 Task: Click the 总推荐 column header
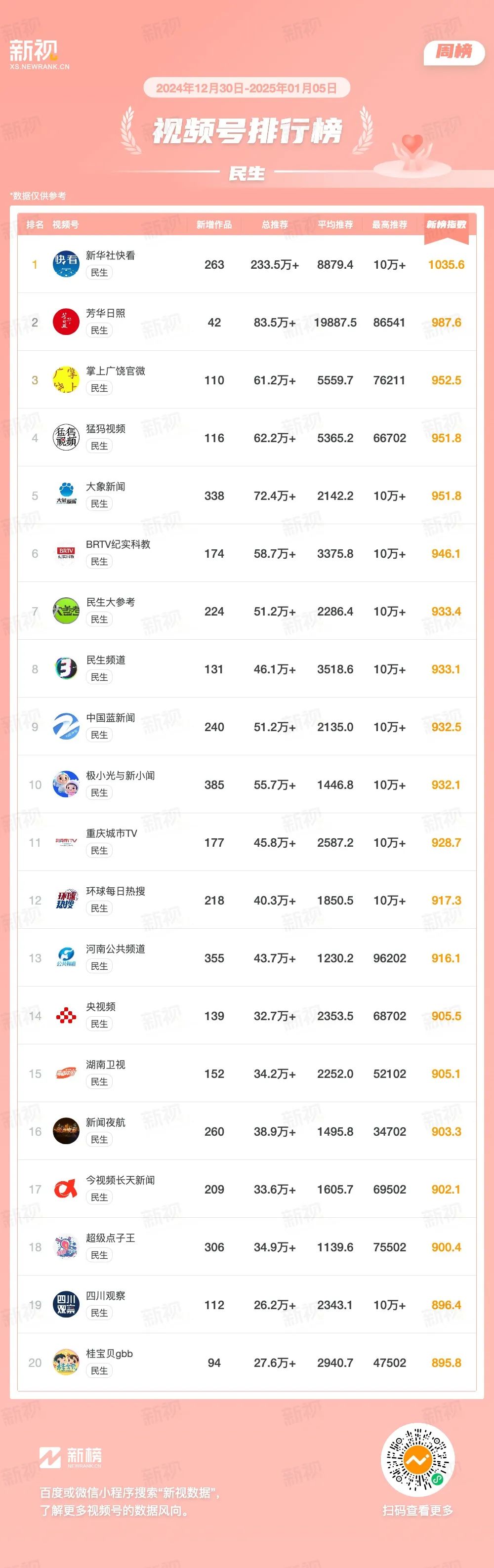[274, 225]
